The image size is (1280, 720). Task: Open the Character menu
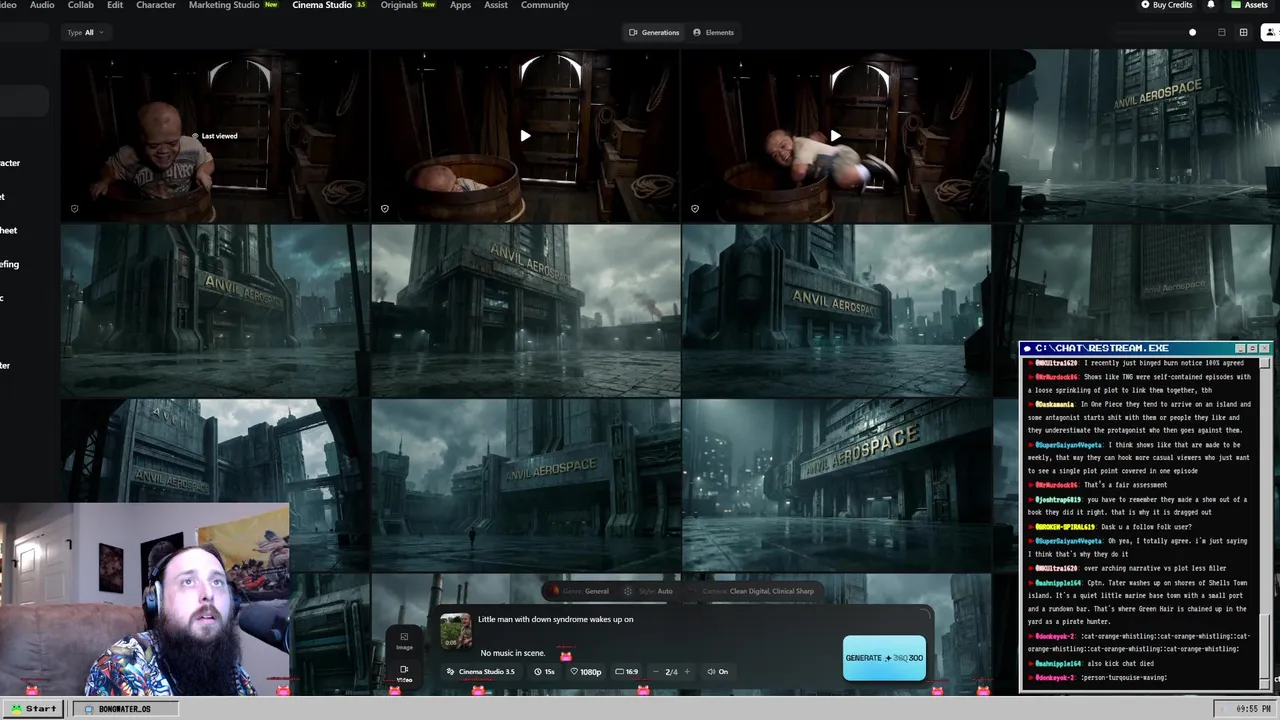pos(155,5)
